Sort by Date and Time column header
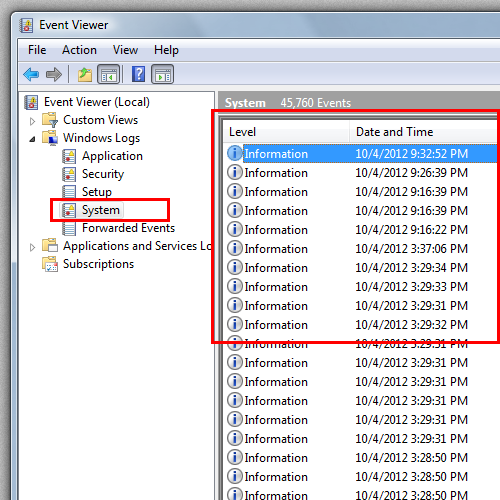The image size is (500, 500). click(423, 132)
